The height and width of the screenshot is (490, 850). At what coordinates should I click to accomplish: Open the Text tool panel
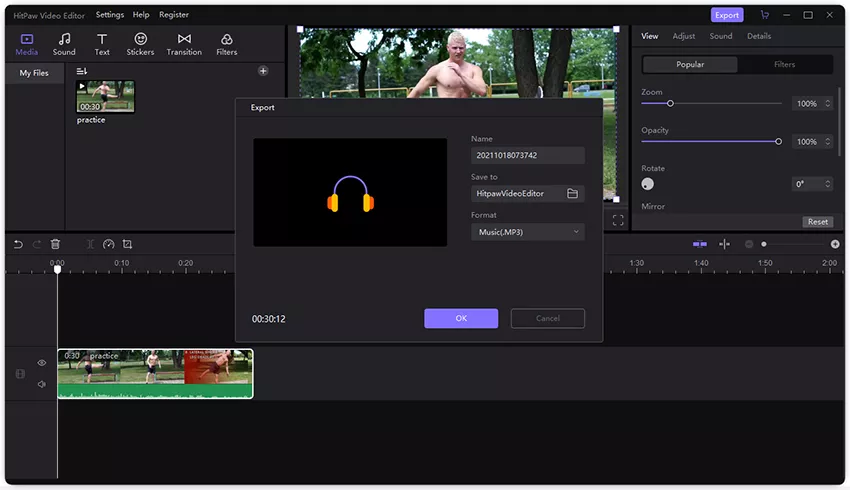pyautogui.click(x=102, y=44)
